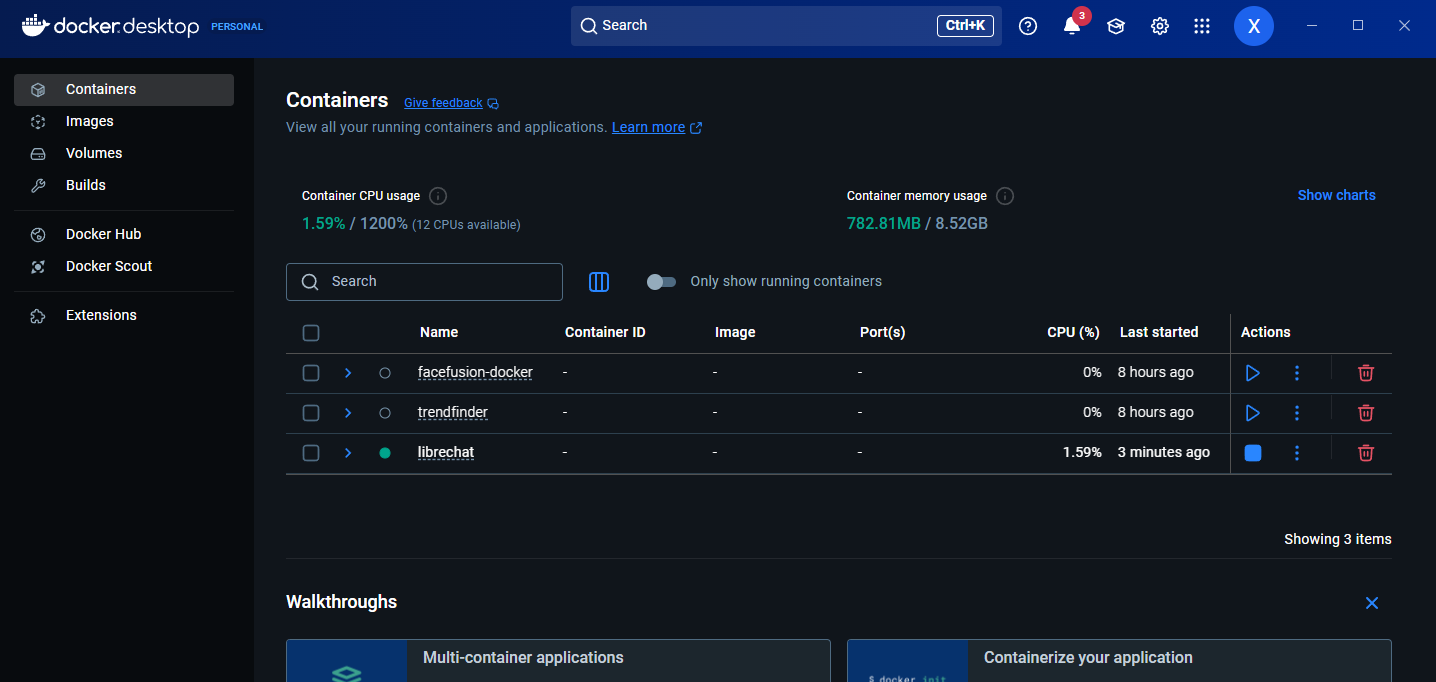Open Settings gear icon in header
The height and width of the screenshot is (682, 1436).
click(1160, 26)
